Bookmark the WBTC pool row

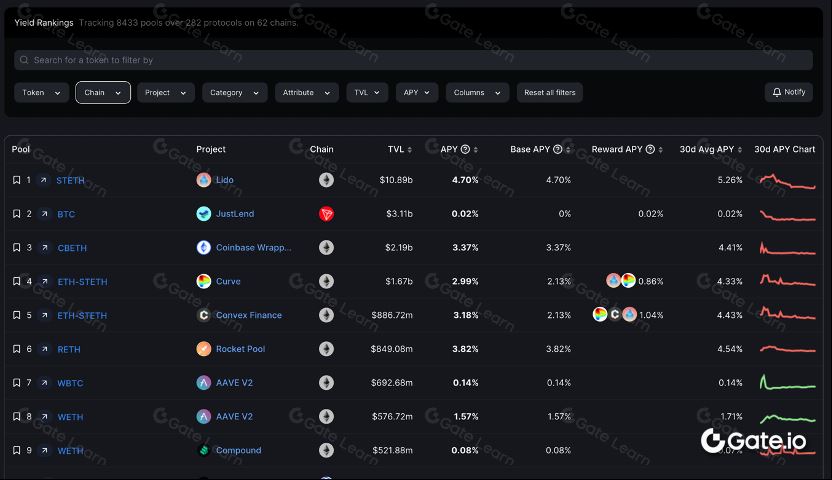tap(16, 382)
